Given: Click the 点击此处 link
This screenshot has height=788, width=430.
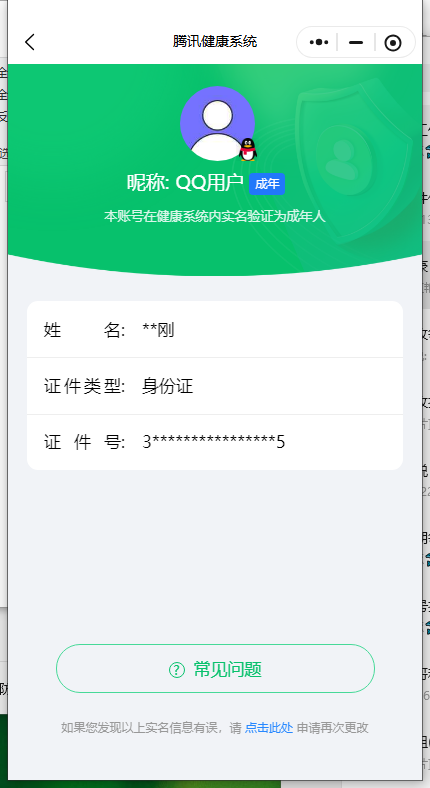Looking at the screenshot, I should (x=269, y=728).
